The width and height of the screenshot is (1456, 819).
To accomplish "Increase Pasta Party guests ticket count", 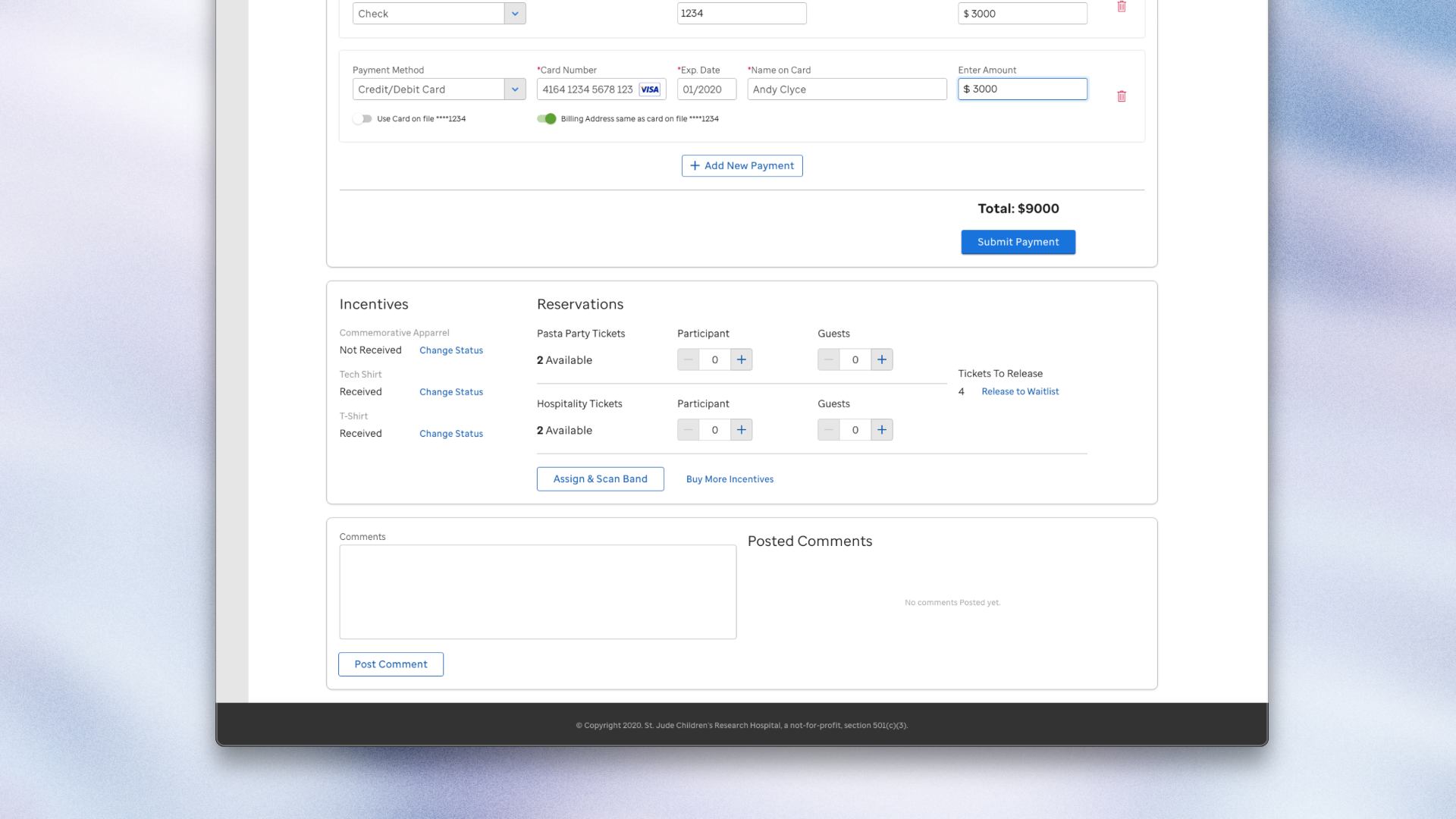I will pyautogui.click(x=881, y=359).
